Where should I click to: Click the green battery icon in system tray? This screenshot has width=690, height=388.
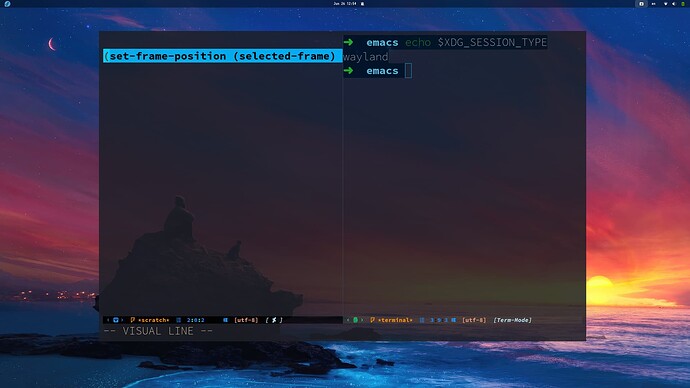(x=683, y=4)
